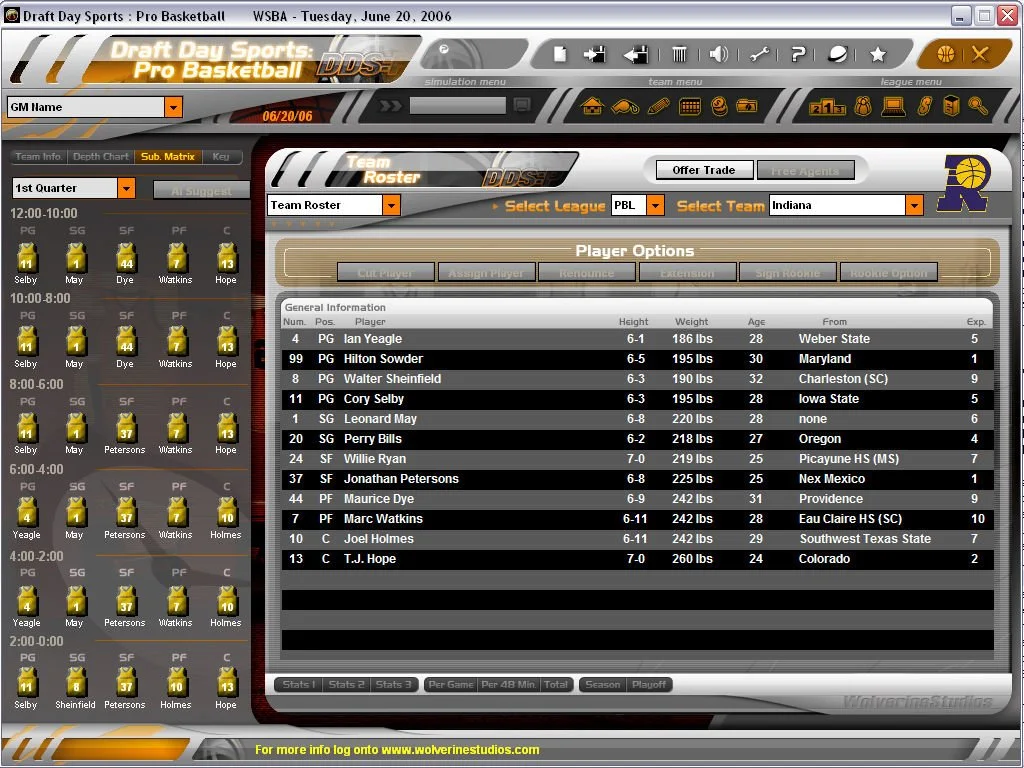The height and width of the screenshot is (768, 1024).
Task: Click the coach's whistle icon
Action: pyautogui.click(x=625, y=106)
